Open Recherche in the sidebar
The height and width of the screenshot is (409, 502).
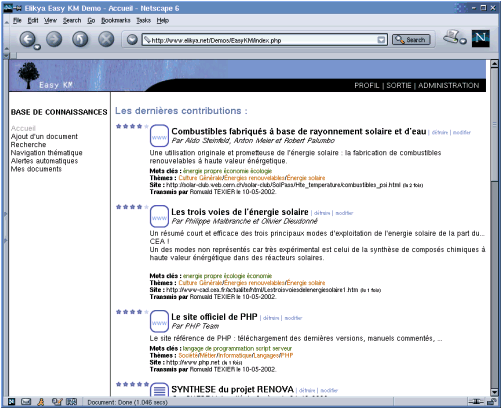(28, 145)
